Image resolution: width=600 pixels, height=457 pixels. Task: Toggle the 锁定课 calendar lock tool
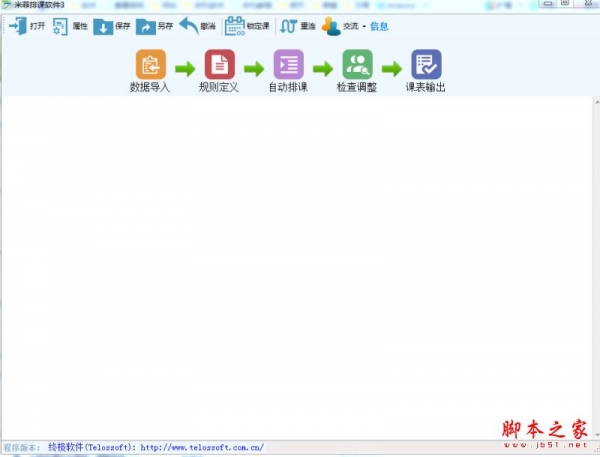(x=247, y=26)
